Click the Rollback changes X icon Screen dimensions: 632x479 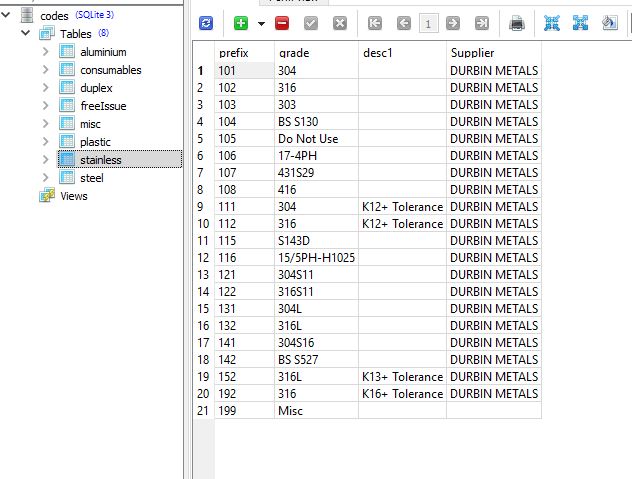pyautogui.click(x=340, y=23)
